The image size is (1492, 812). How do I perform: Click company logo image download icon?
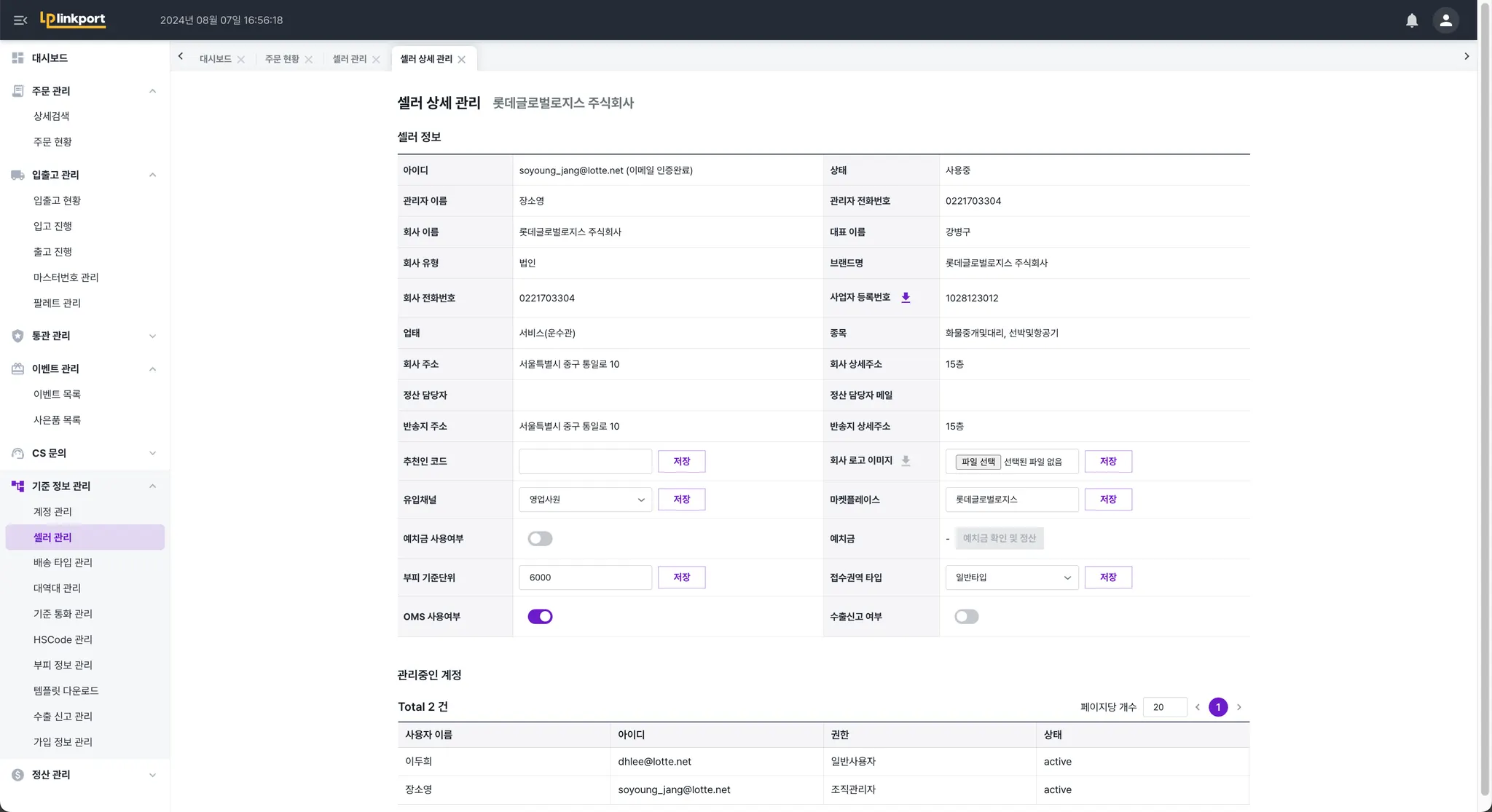click(906, 461)
